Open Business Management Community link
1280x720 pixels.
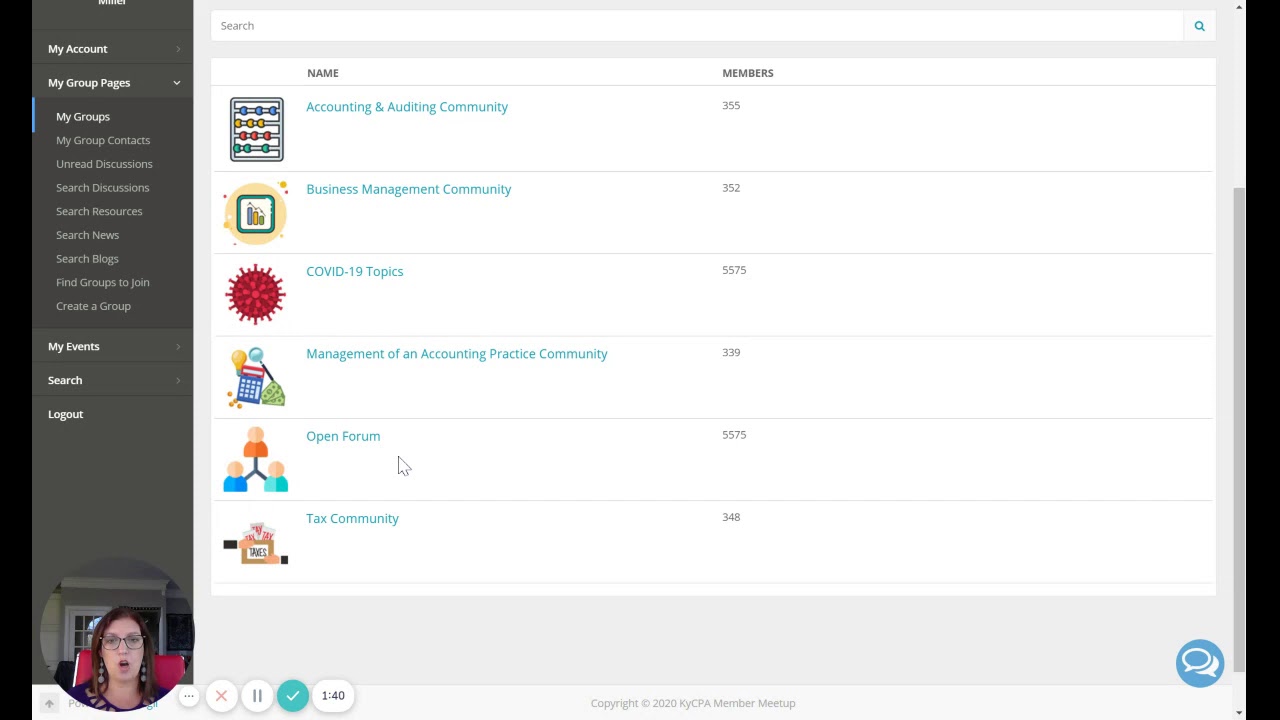[408, 189]
